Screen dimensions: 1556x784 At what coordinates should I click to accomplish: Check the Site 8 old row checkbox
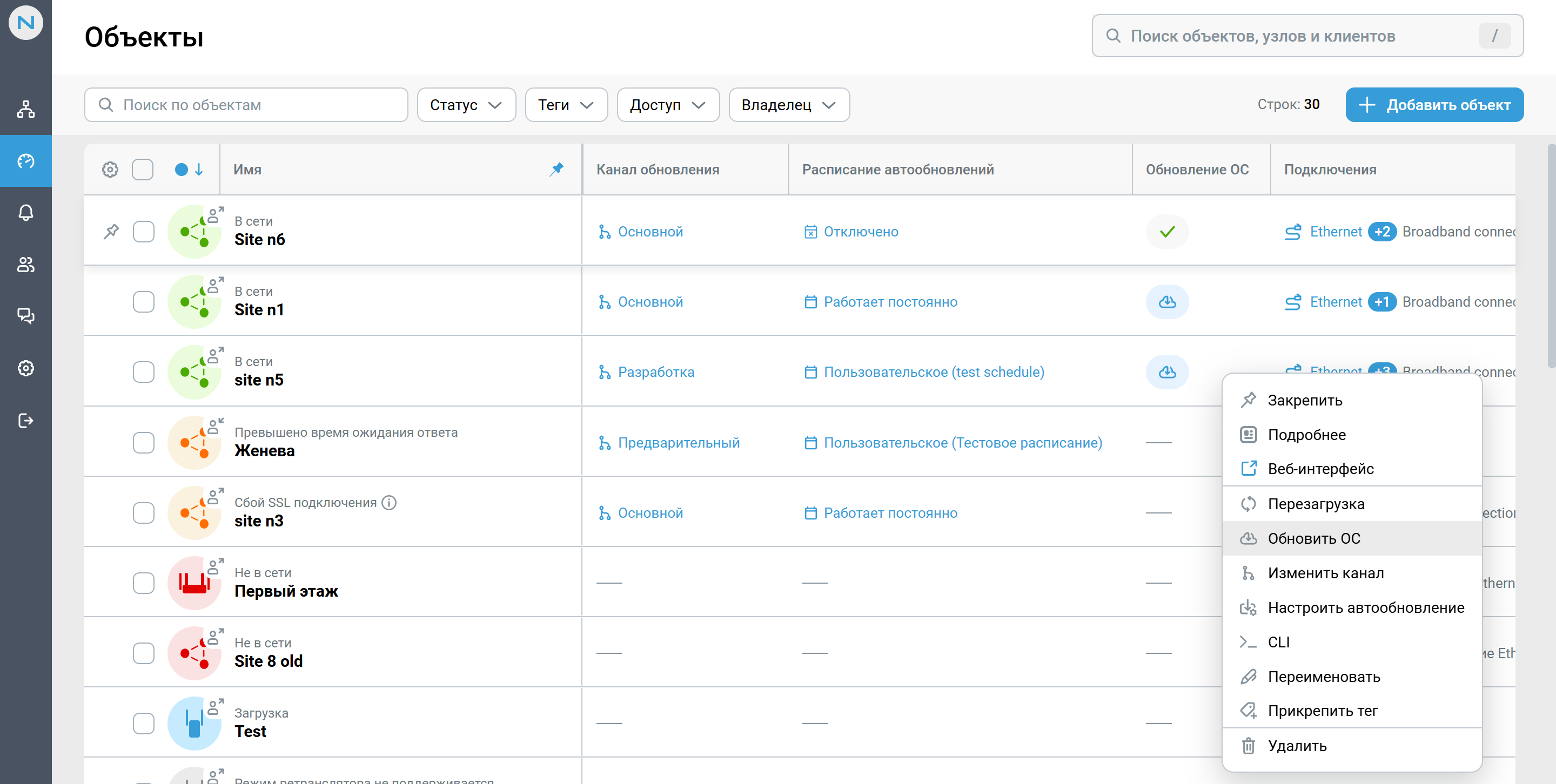tap(144, 653)
